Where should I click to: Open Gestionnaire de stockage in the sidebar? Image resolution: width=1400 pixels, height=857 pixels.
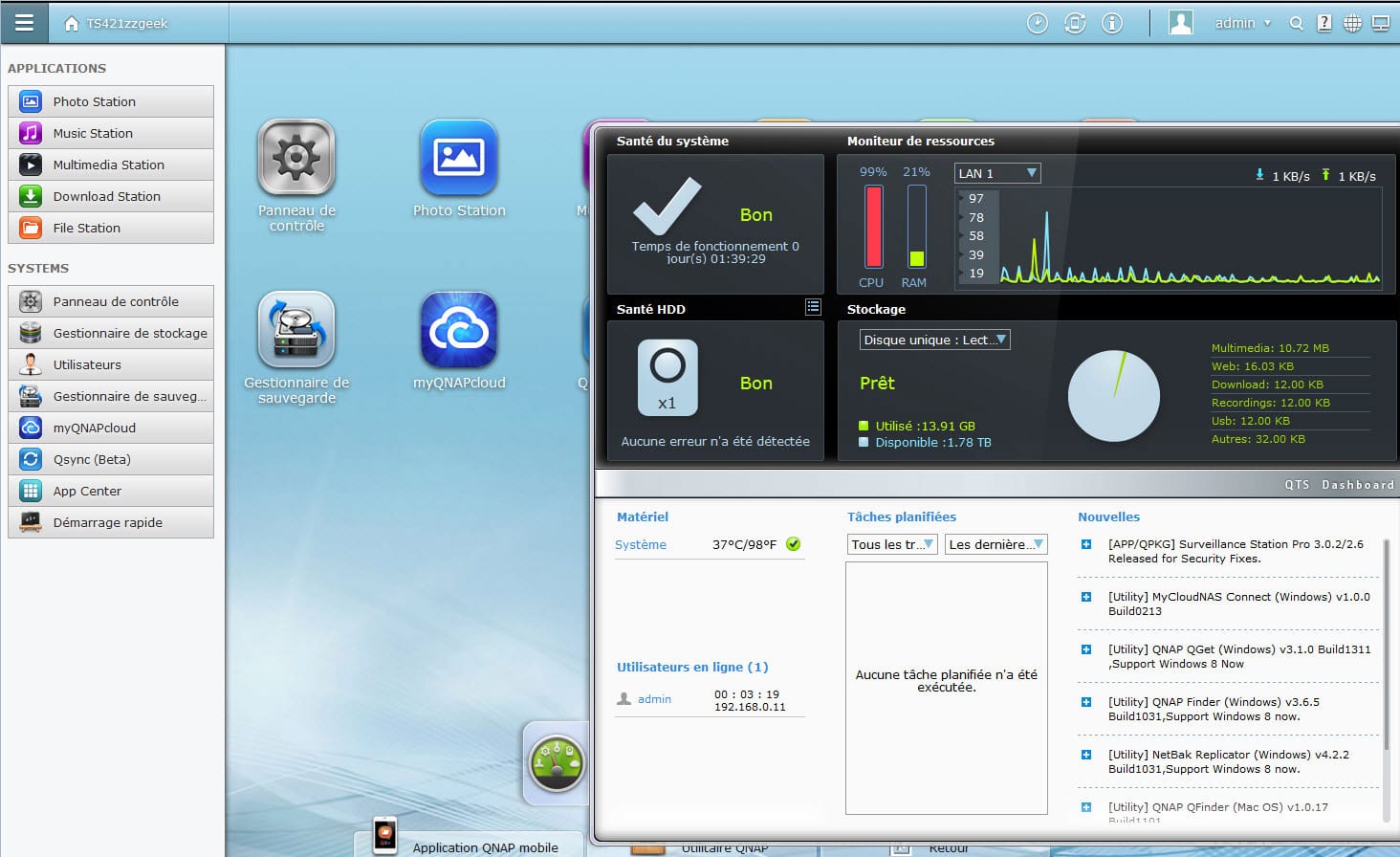[x=111, y=333]
